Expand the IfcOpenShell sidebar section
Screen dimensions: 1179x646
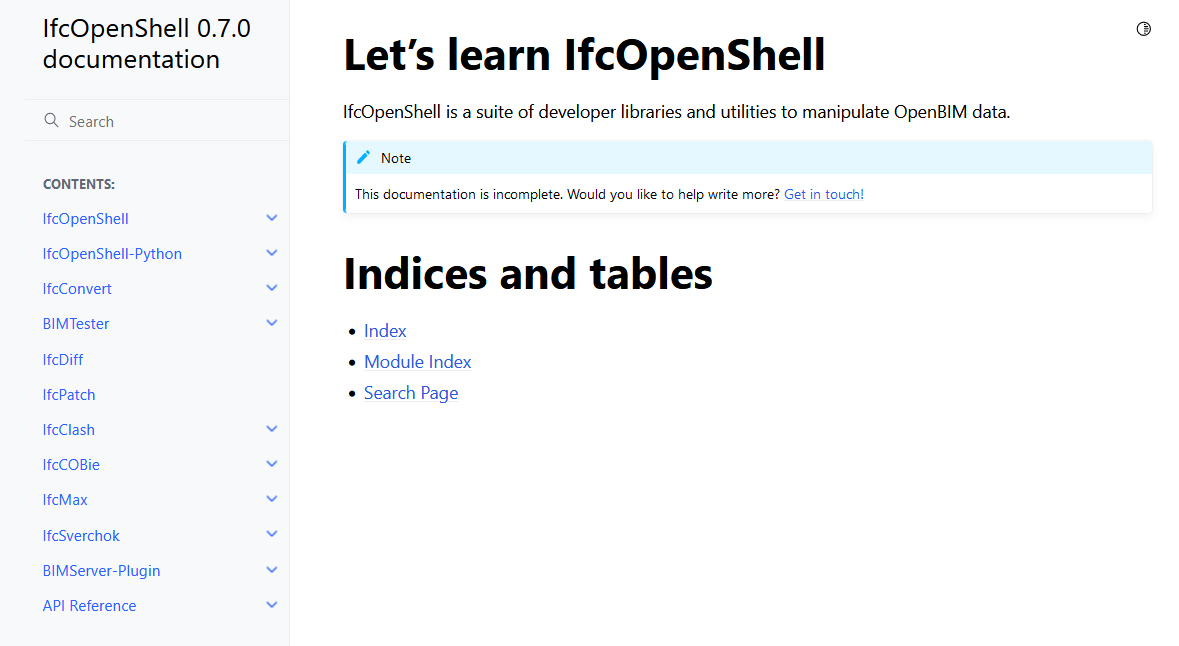(271, 218)
